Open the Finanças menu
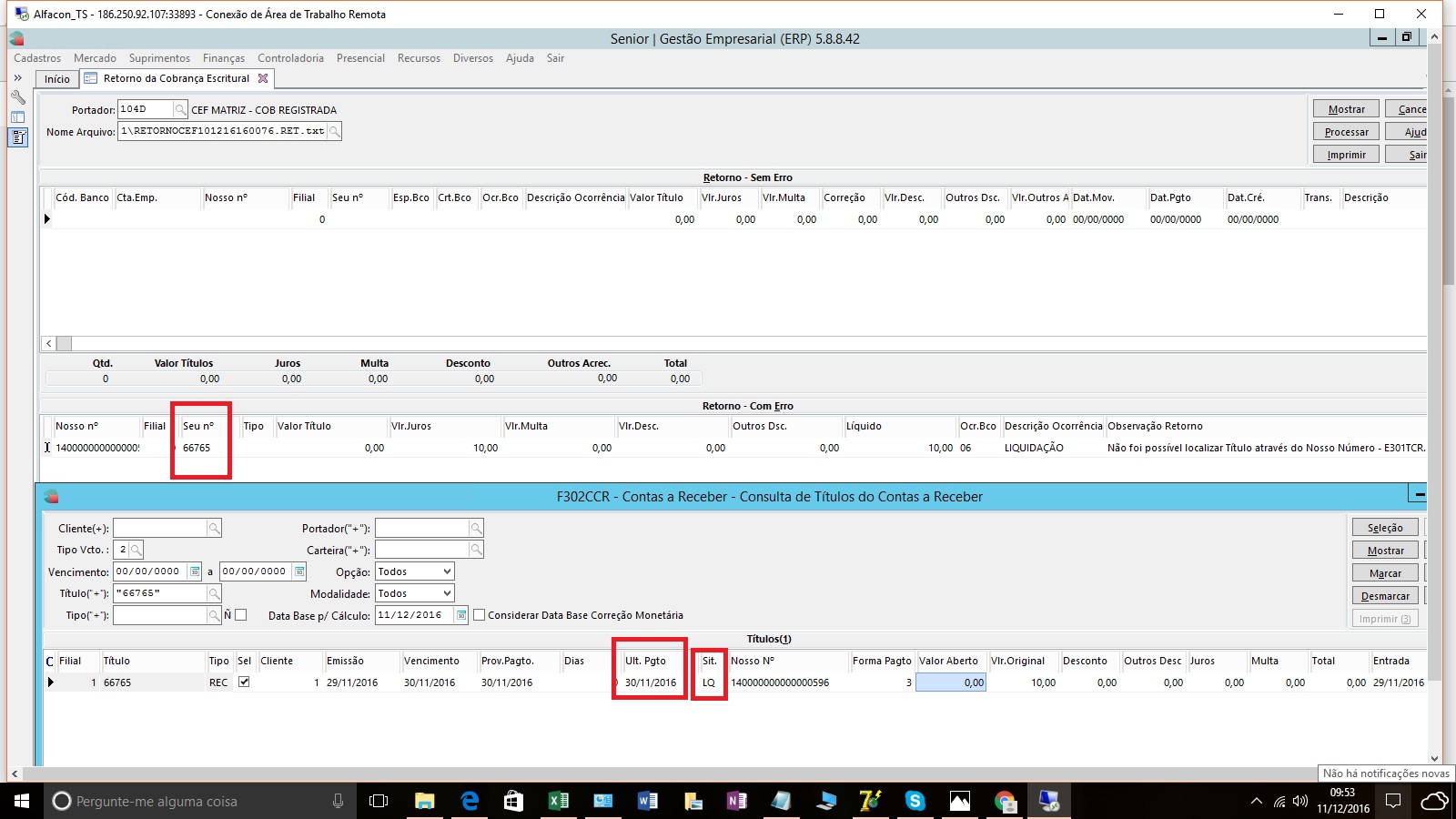Screen dimensions: 1456x819 (x=223, y=58)
